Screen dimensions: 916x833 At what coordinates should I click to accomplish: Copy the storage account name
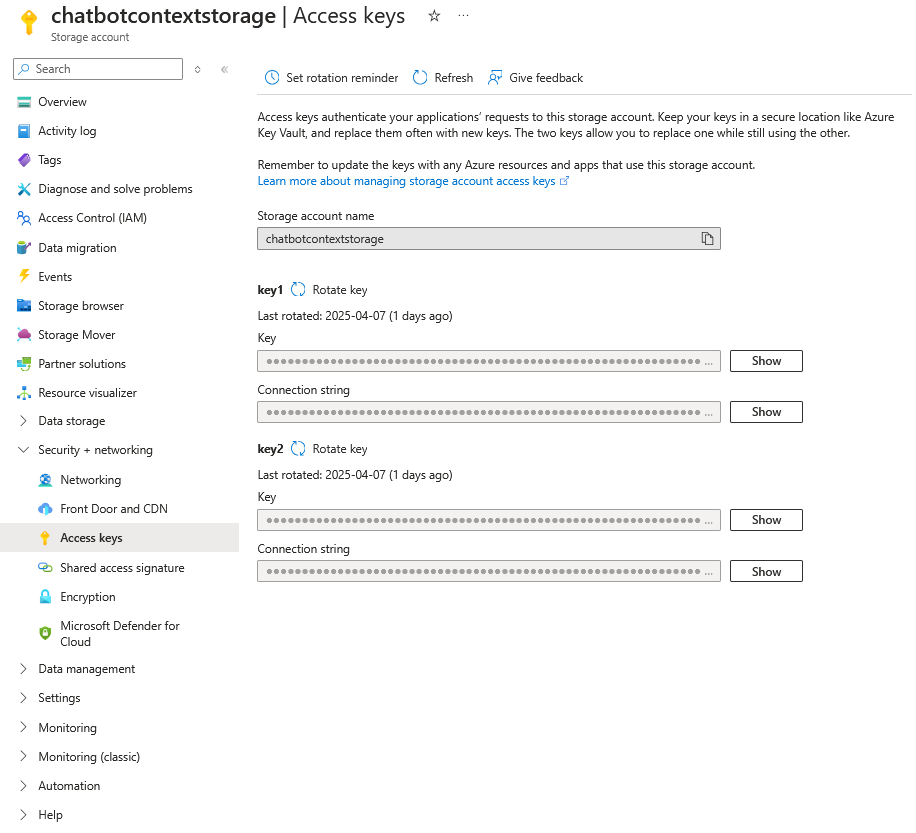tap(708, 238)
